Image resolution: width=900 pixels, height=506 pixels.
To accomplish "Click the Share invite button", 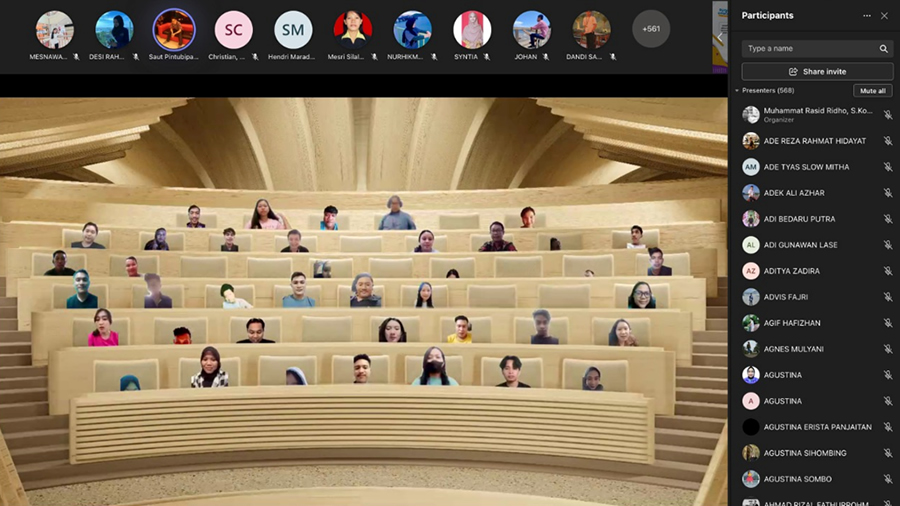I will (x=817, y=72).
